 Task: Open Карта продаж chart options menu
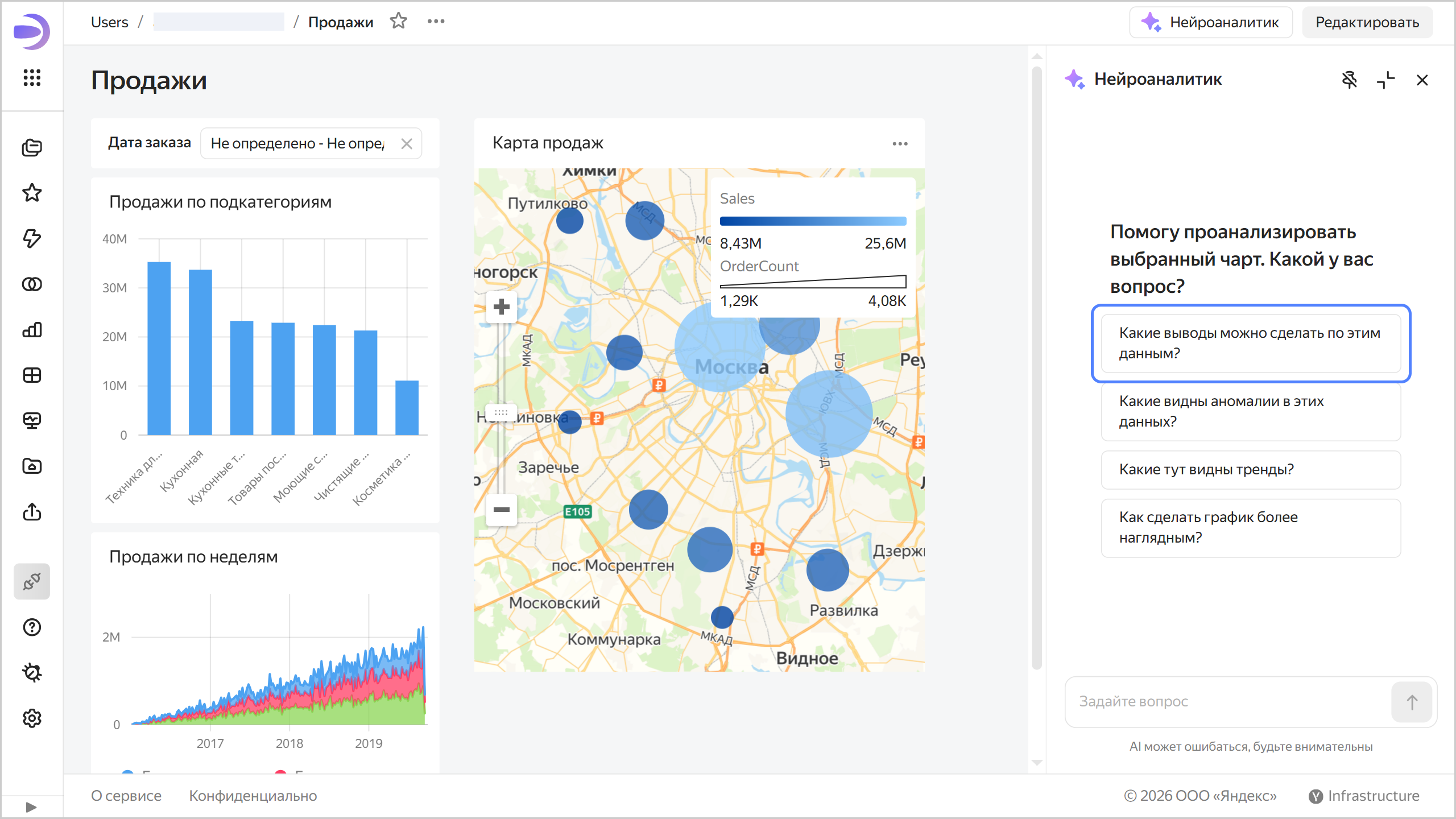click(x=900, y=143)
